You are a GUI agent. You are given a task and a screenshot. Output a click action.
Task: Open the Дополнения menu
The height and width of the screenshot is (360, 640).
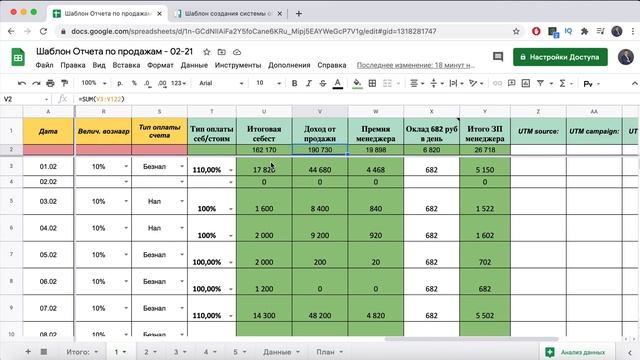coord(289,65)
